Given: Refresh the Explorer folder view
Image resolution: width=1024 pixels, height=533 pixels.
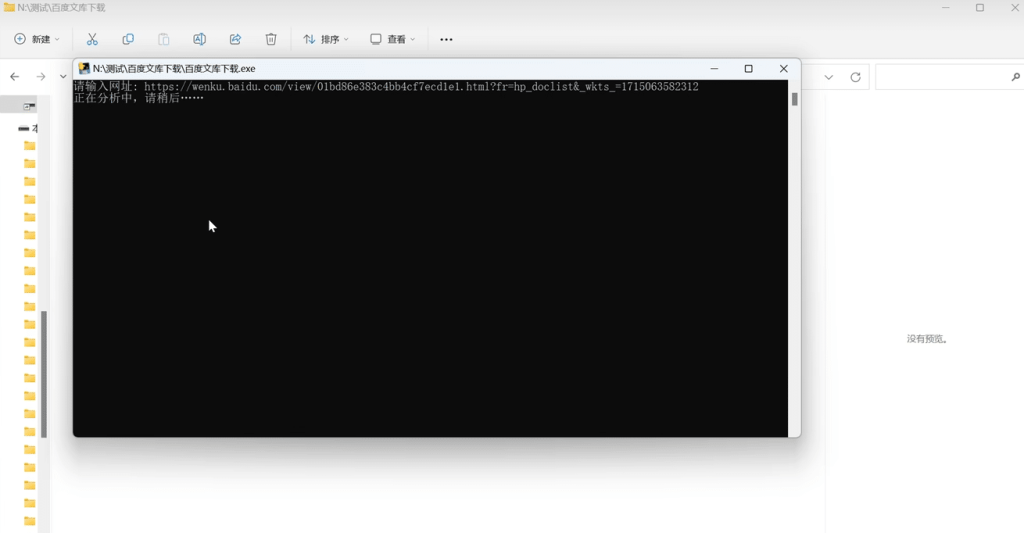Looking at the screenshot, I should point(856,77).
